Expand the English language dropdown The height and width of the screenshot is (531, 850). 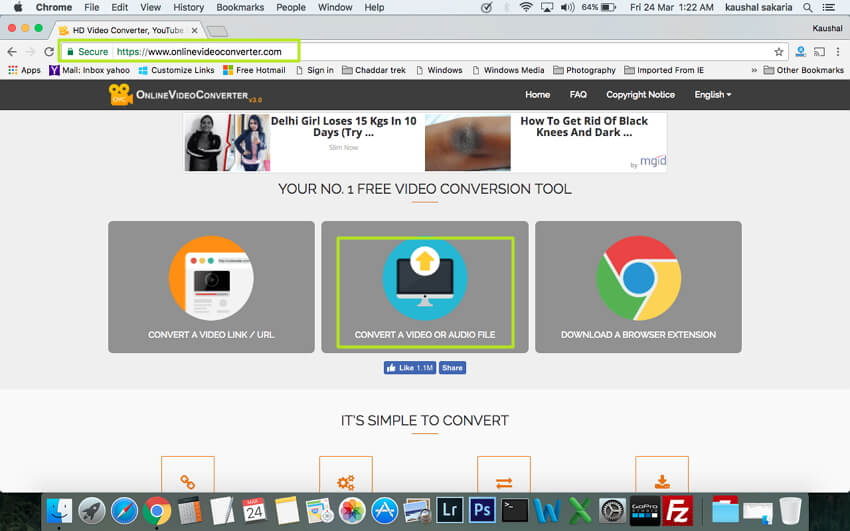point(713,94)
